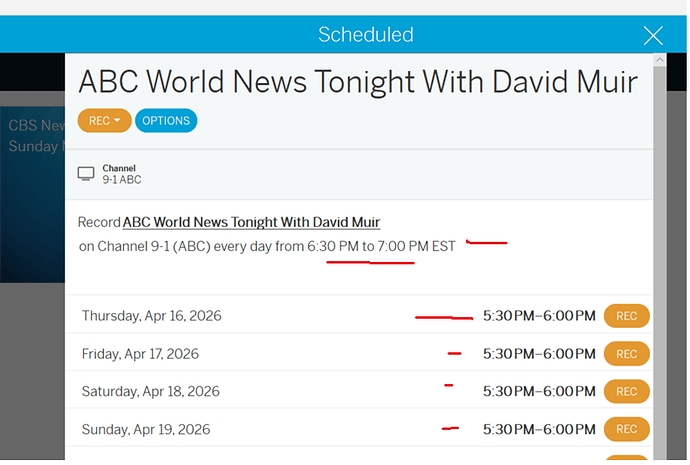The image size is (690, 465).
Task: Record the Thursday, Apr 16 airing
Action: (x=626, y=316)
